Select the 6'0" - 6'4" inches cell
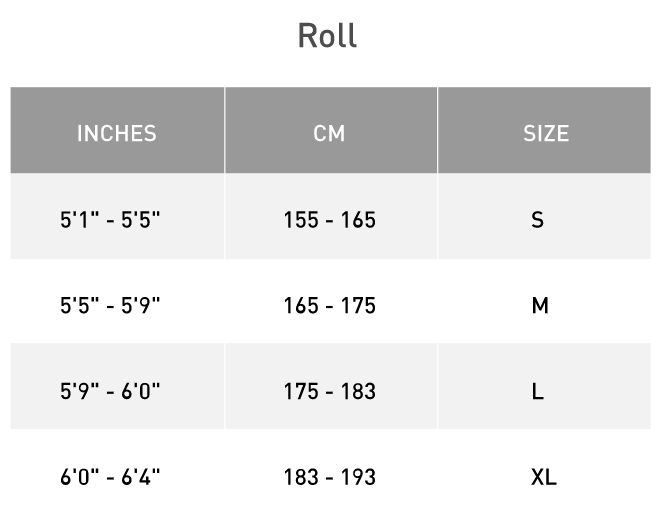This screenshot has height=515, width=667. pos(110,477)
